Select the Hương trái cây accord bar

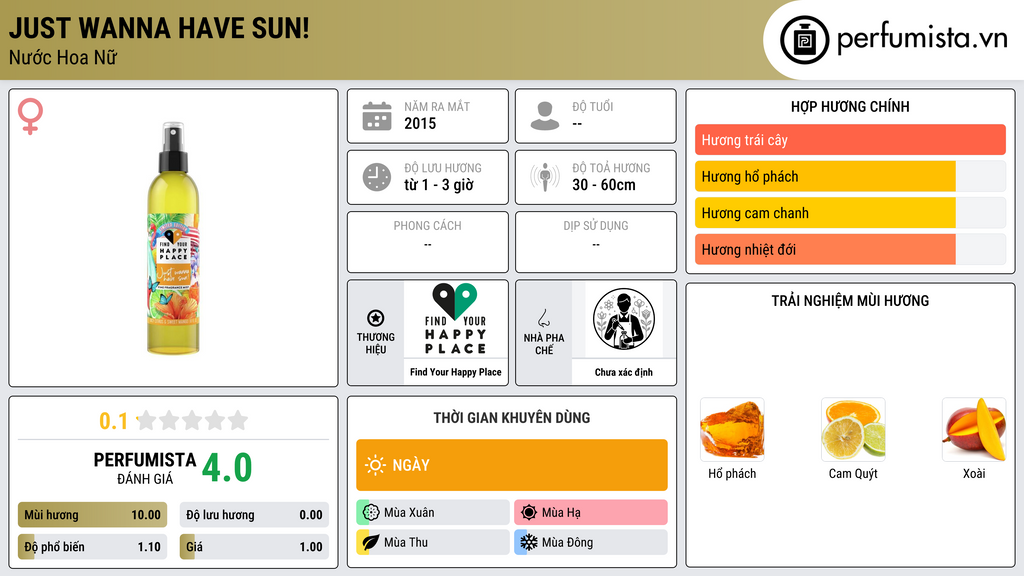point(850,140)
